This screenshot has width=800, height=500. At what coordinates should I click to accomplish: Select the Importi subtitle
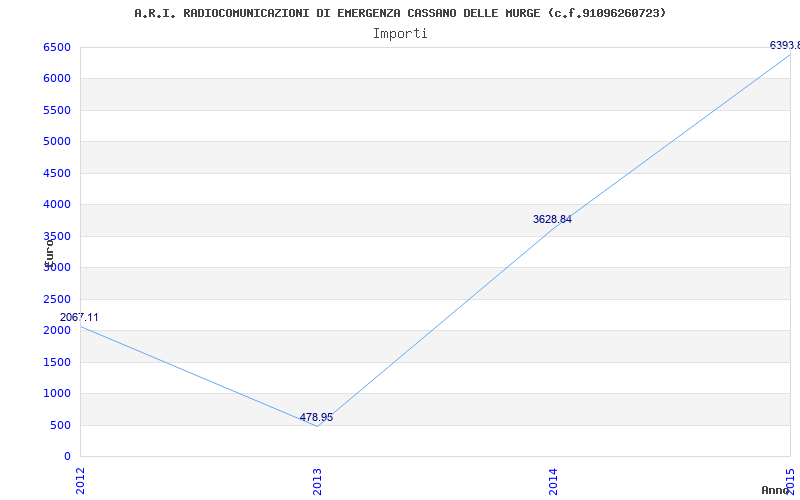[x=400, y=34]
